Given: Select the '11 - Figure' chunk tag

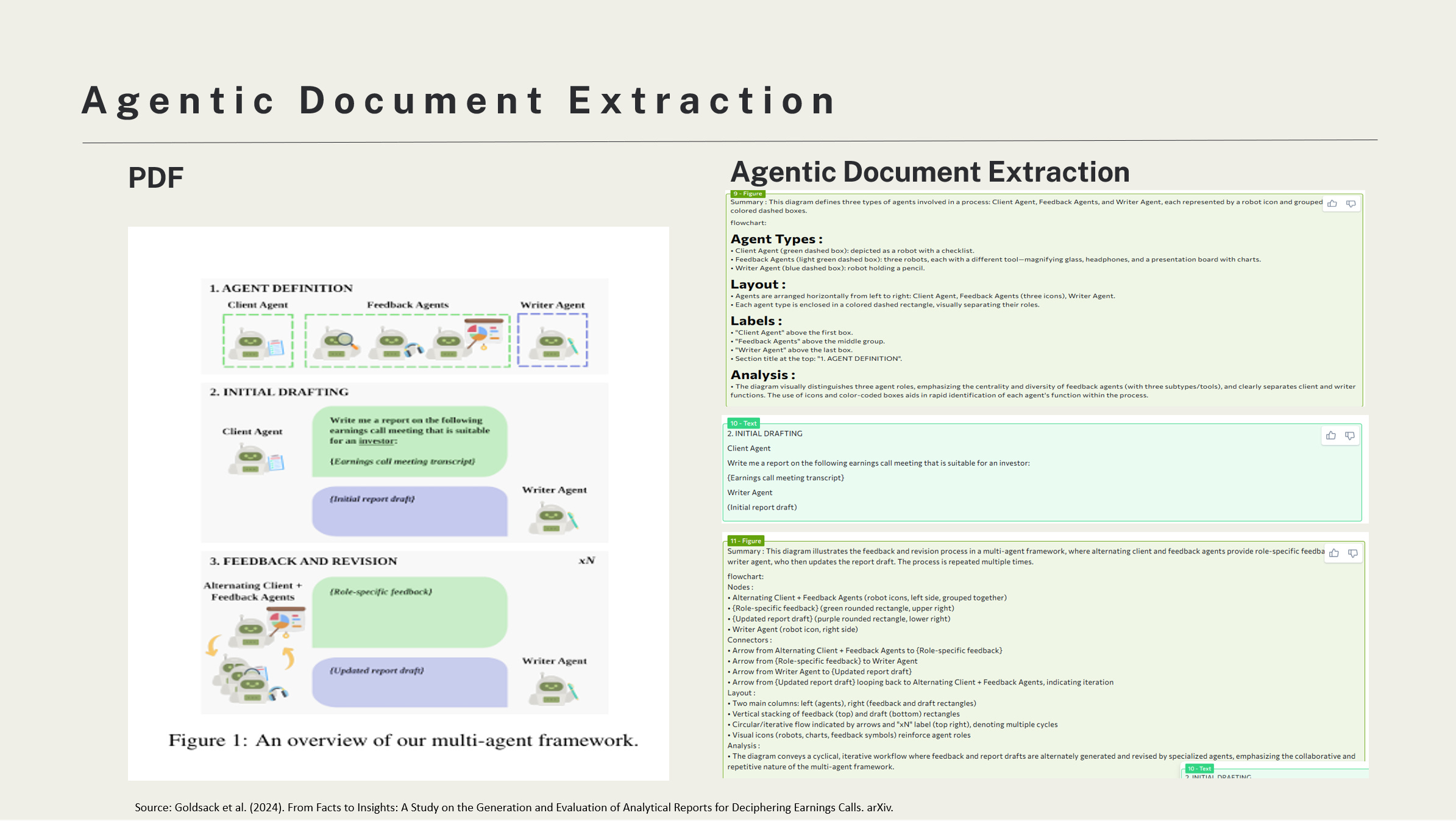Looking at the screenshot, I should [745, 541].
